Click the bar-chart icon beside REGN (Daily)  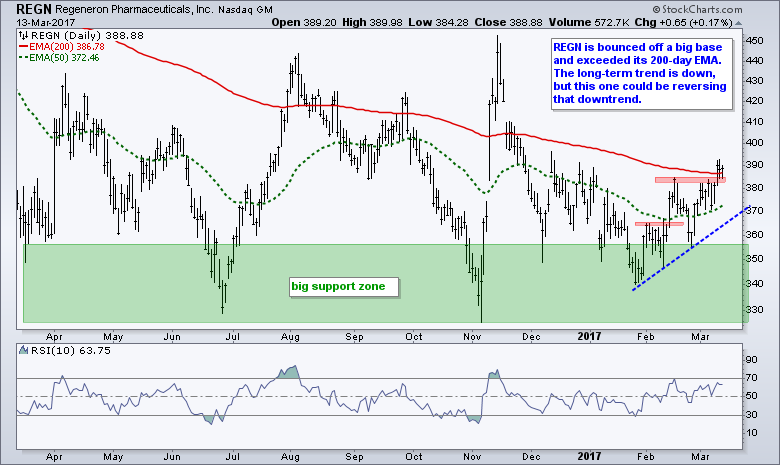click(x=23, y=35)
